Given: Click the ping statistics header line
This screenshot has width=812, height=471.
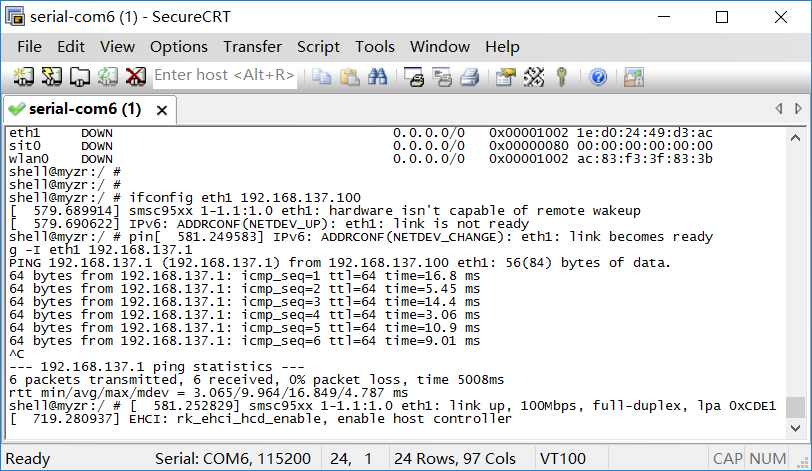Looking at the screenshot, I should [156, 366].
